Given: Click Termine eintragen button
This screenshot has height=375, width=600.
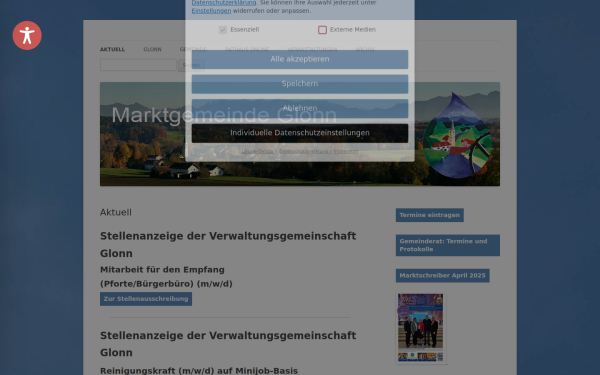Looking at the screenshot, I should (x=430, y=215).
